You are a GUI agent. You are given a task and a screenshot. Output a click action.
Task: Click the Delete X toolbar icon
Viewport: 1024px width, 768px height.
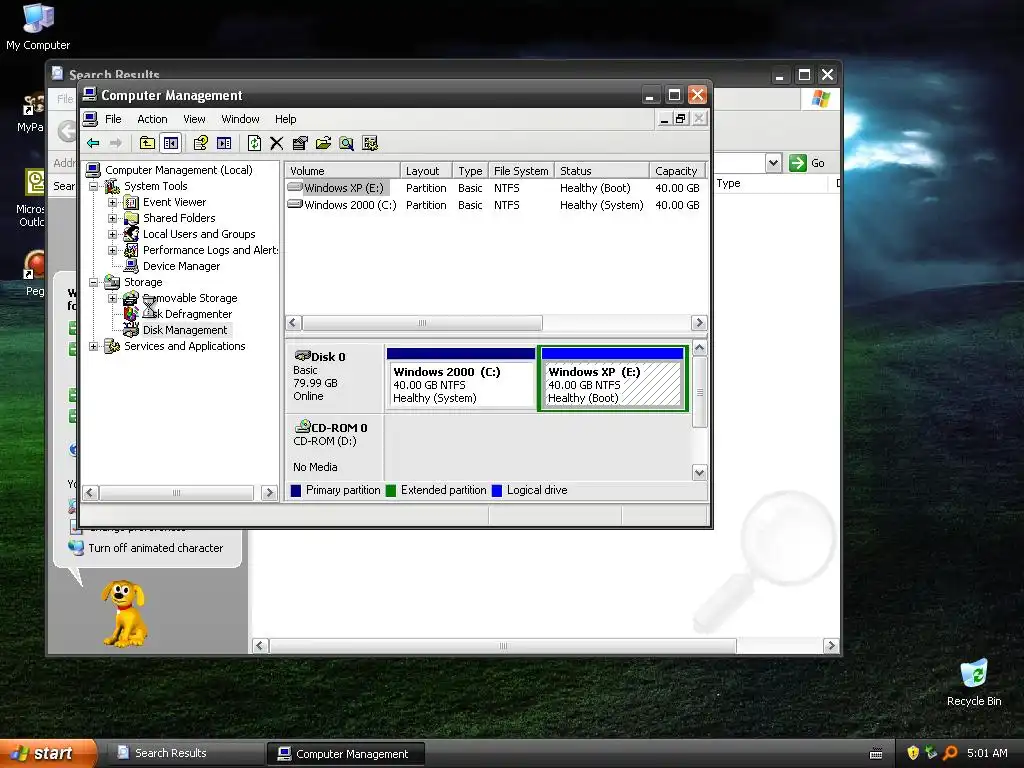pos(277,143)
